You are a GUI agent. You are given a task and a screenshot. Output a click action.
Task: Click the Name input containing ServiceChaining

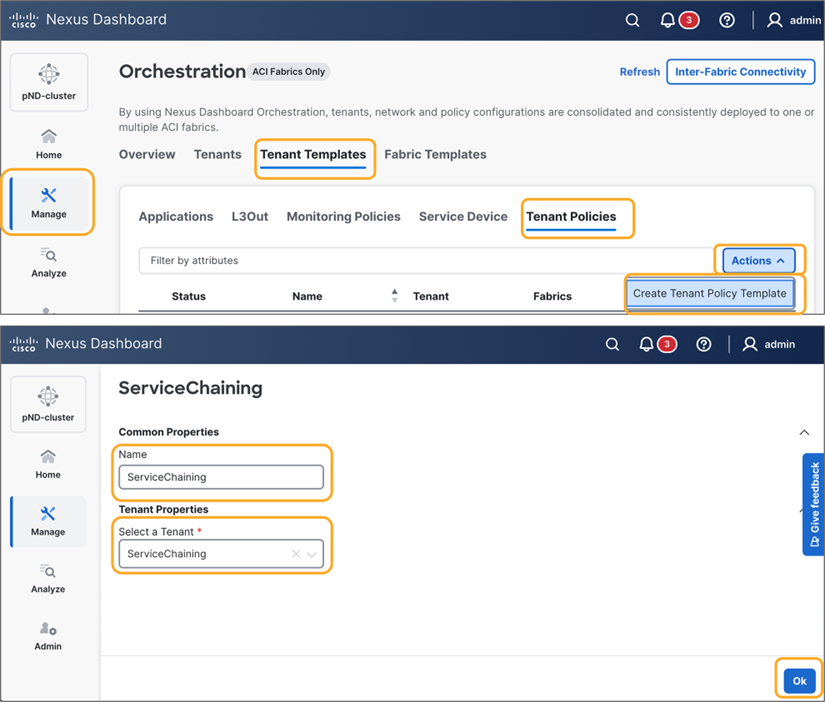tap(221, 477)
